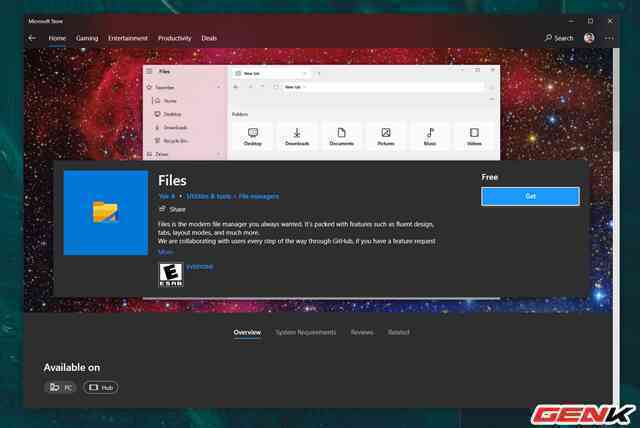Screen dimensions: 640x428
Task: Switch to the Gaming tab
Action: tap(87, 38)
